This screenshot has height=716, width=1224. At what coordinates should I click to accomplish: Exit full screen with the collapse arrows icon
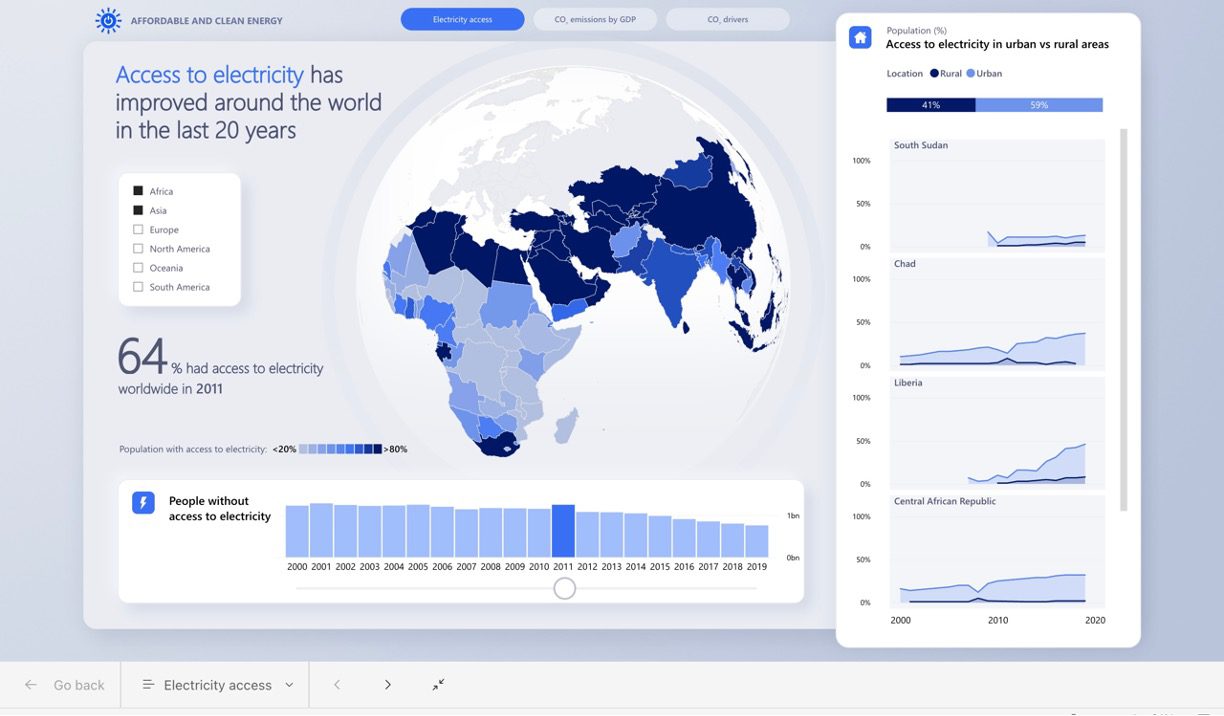(438, 685)
